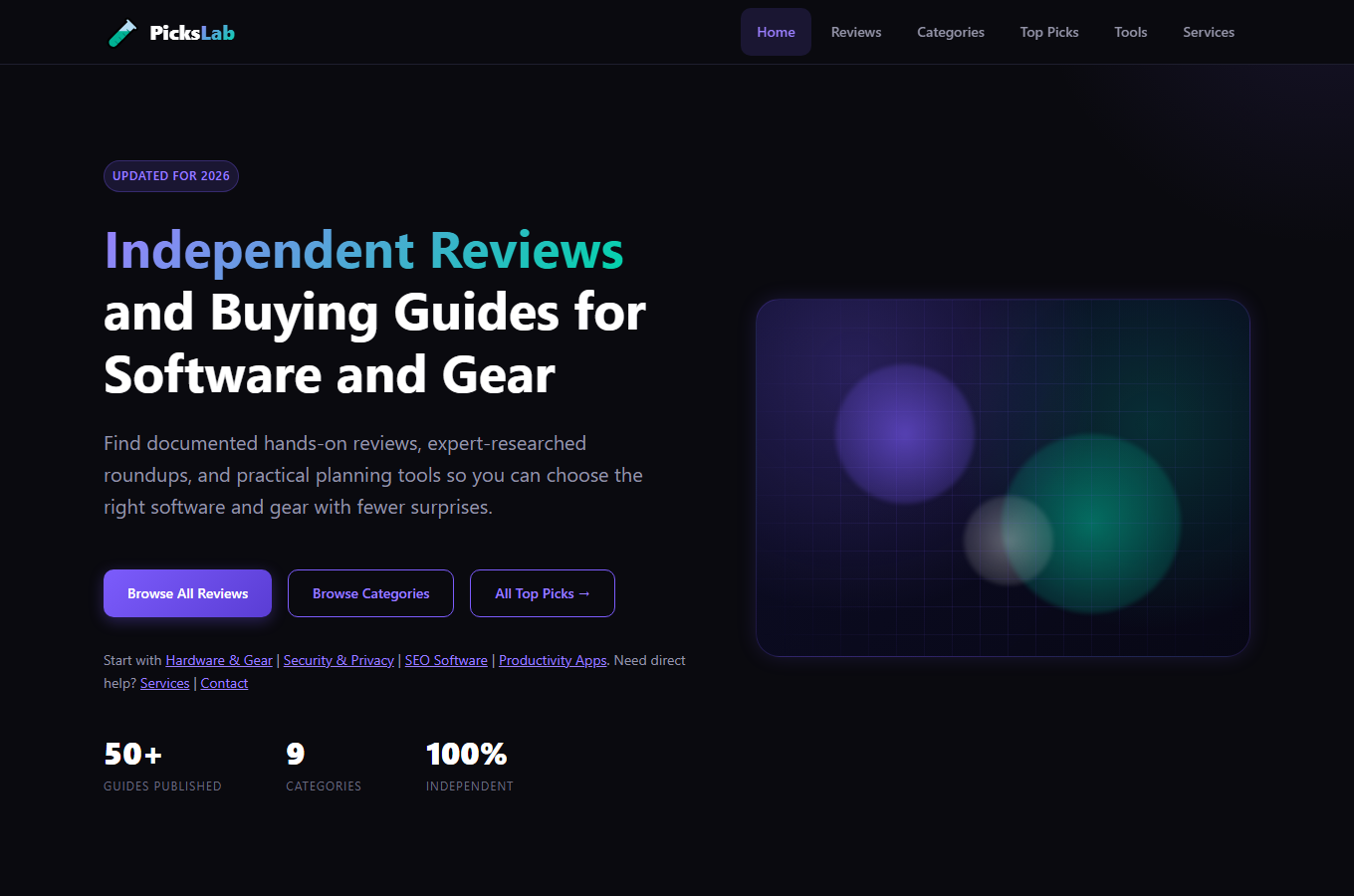This screenshot has height=896, width=1354.
Task: Click the hero illustration with glowing orbs
Action: pos(1003,478)
